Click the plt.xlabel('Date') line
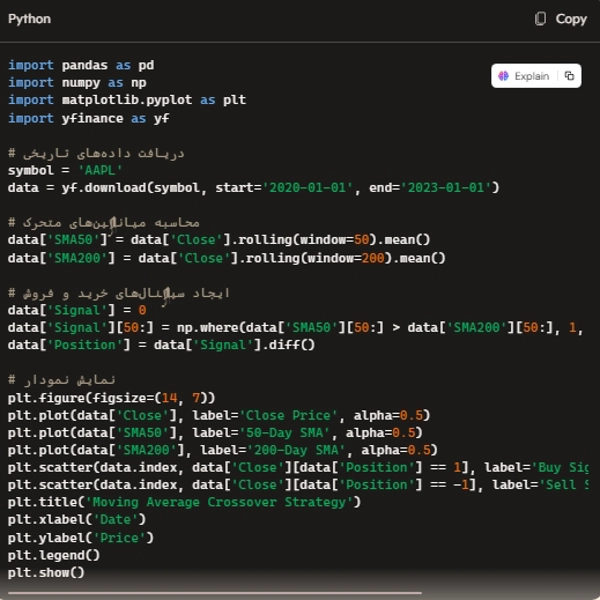 tap(76, 519)
